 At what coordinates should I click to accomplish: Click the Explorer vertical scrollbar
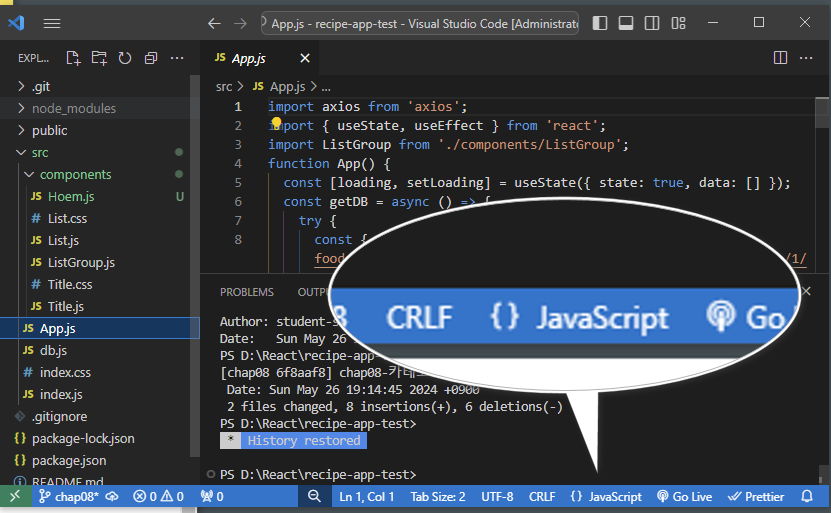pyautogui.click(x=195, y=265)
